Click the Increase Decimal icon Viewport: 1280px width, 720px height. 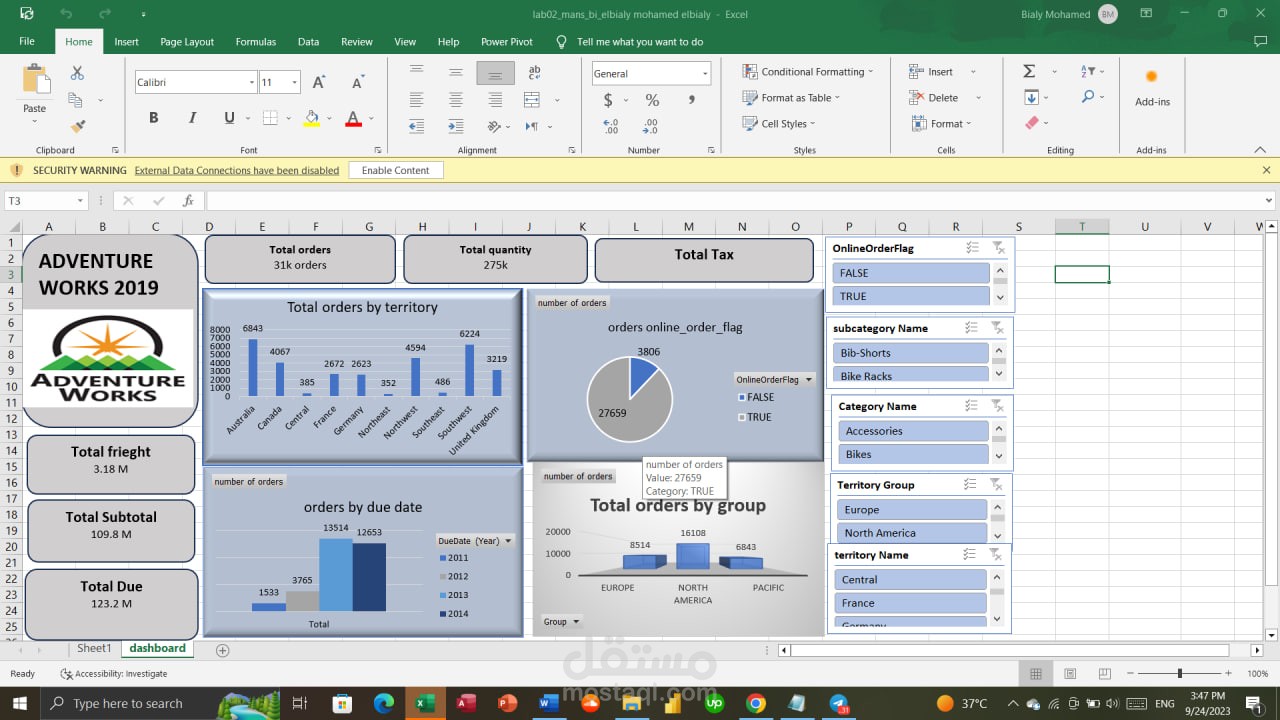point(612,126)
